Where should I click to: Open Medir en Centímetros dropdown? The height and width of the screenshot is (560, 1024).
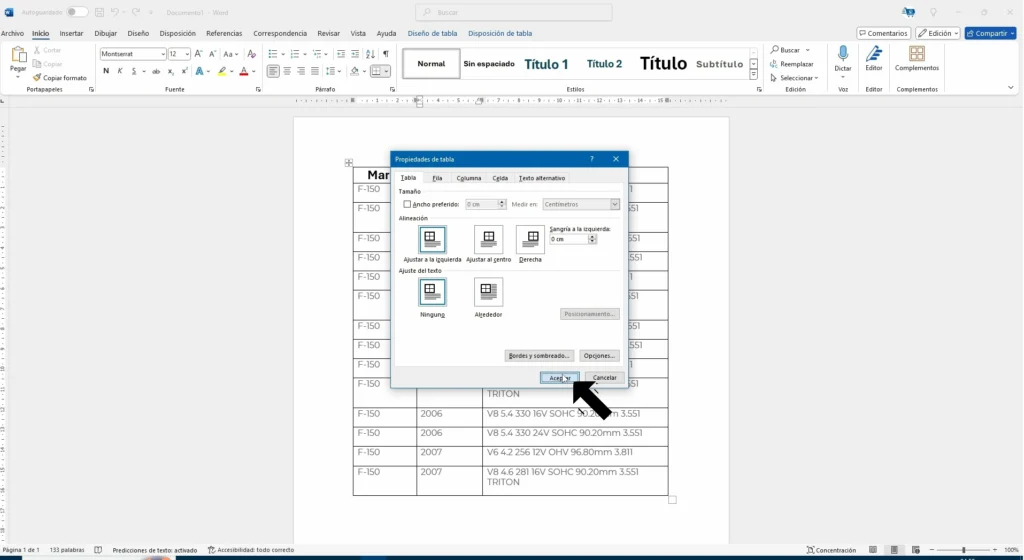coord(615,204)
